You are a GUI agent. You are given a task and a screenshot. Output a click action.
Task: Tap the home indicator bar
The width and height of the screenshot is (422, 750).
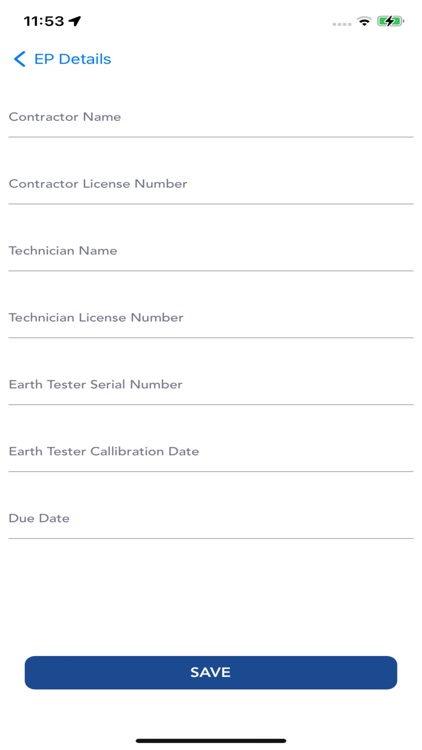[x=211, y=741]
